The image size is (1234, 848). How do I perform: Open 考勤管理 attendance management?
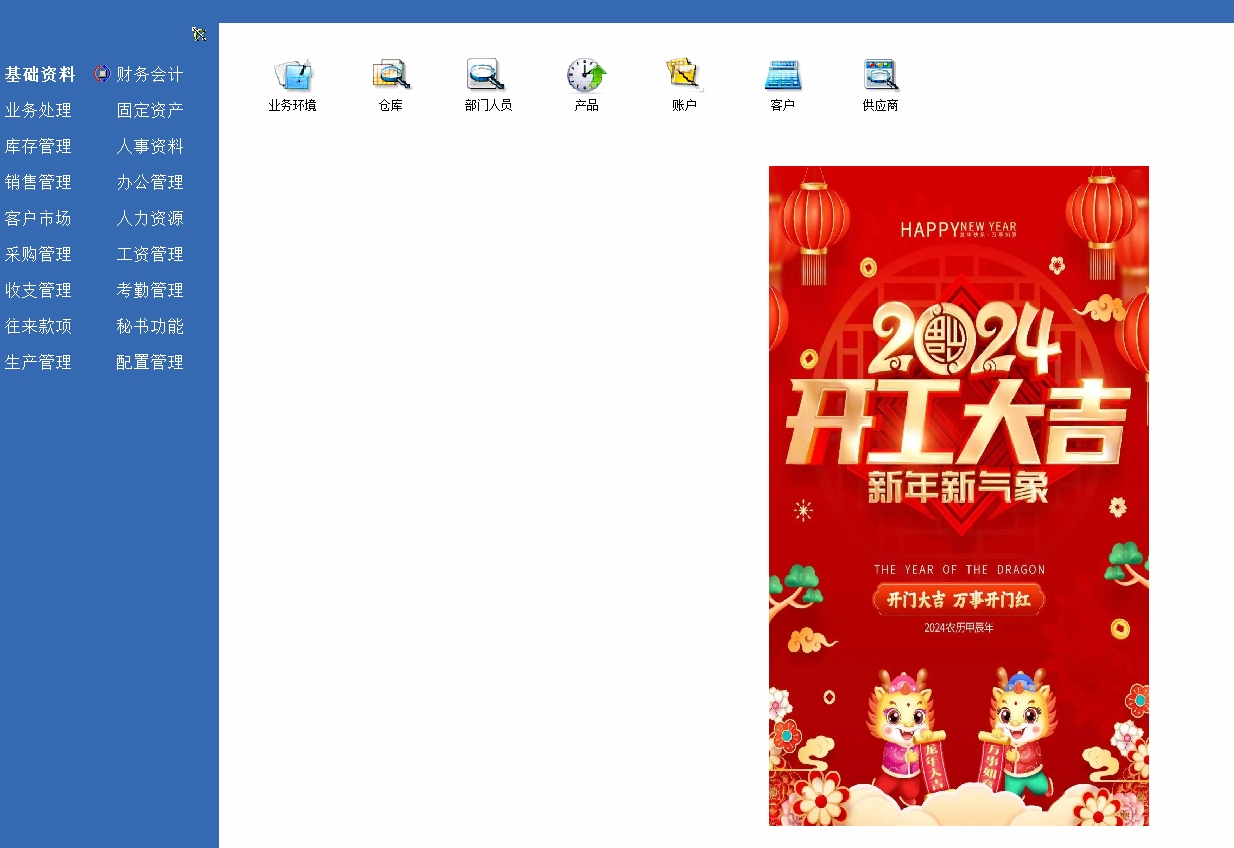[x=150, y=291]
